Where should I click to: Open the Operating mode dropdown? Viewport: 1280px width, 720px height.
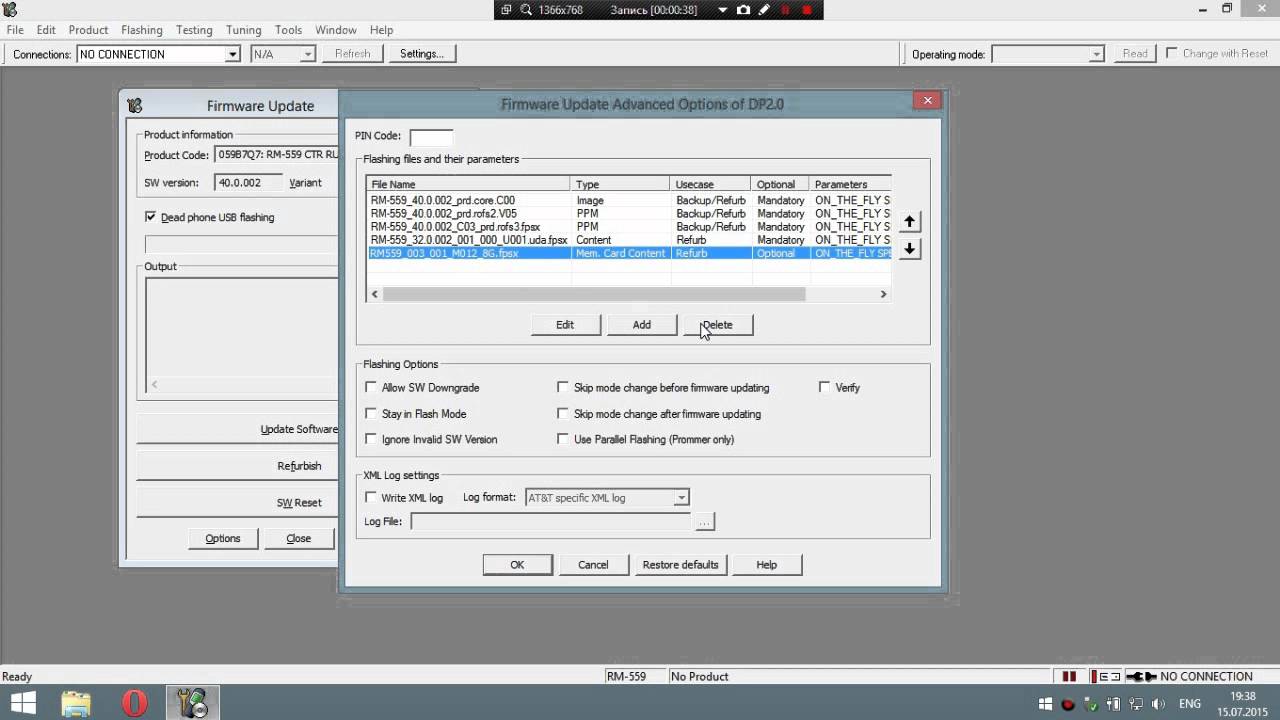tap(1096, 54)
